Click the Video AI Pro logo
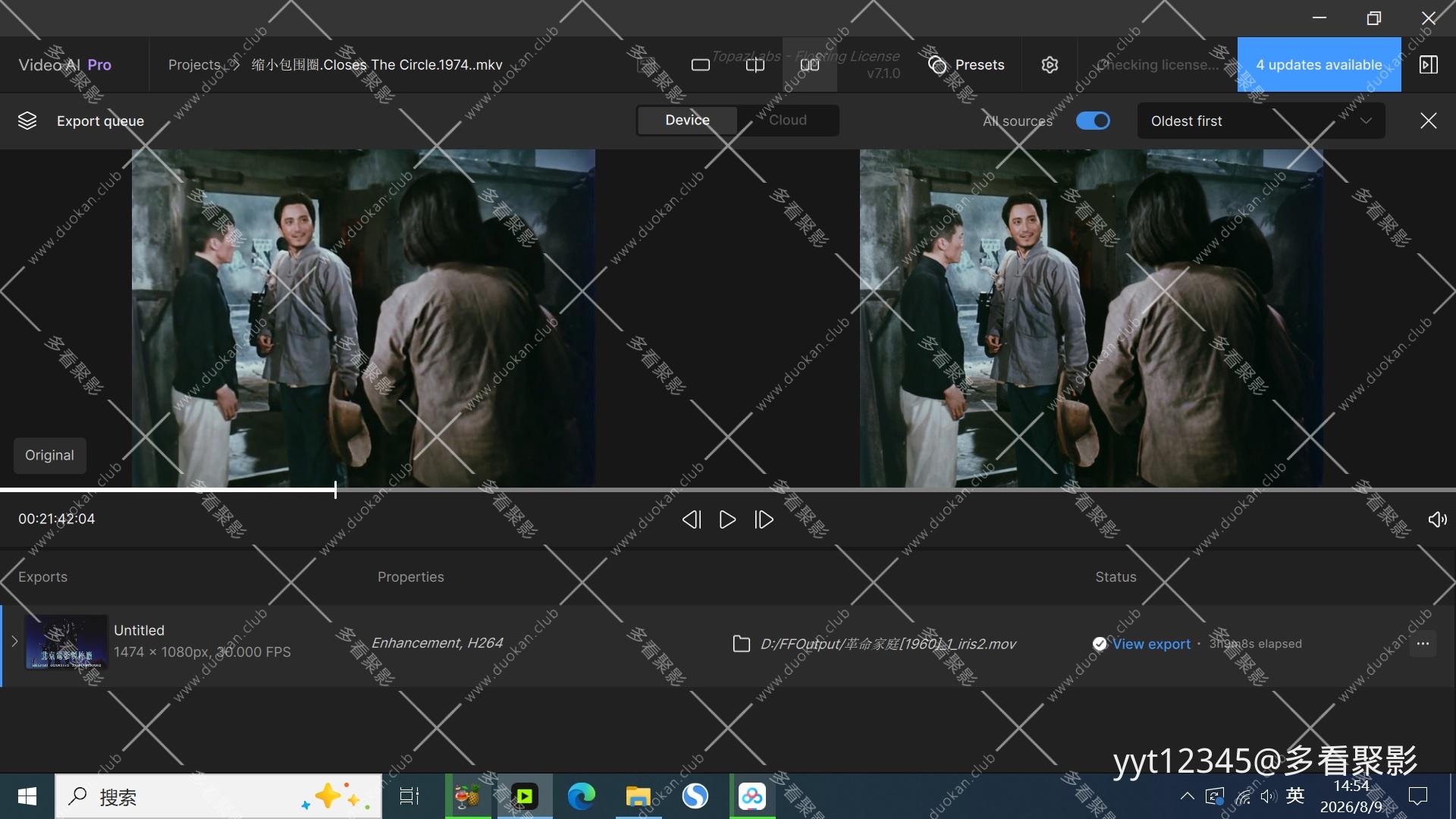Image resolution: width=1456 pixels, height=819 pixels. click(65, 65)
